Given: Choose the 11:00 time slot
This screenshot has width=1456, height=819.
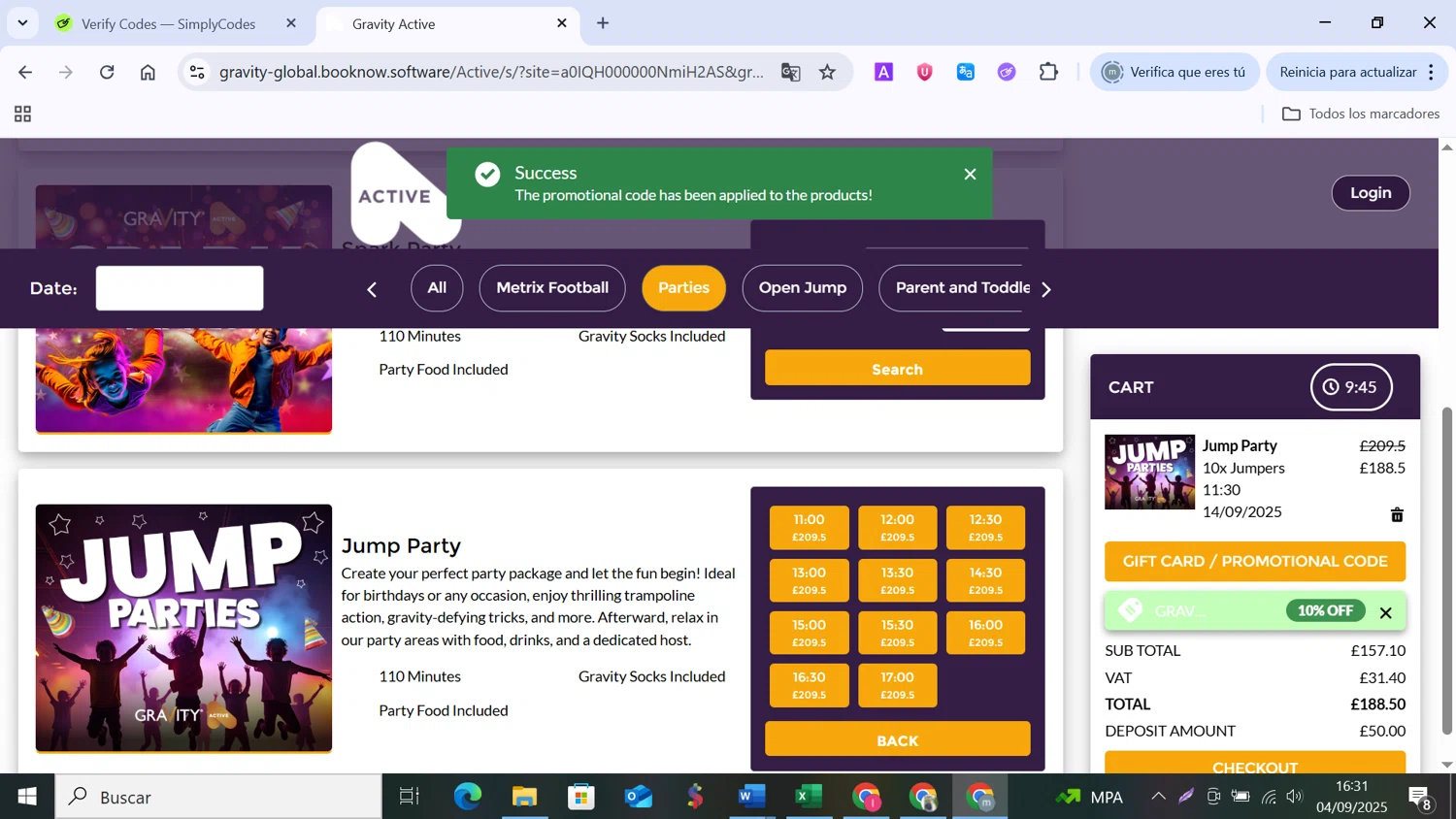Looking at the screenshot, I should point(809,528).
